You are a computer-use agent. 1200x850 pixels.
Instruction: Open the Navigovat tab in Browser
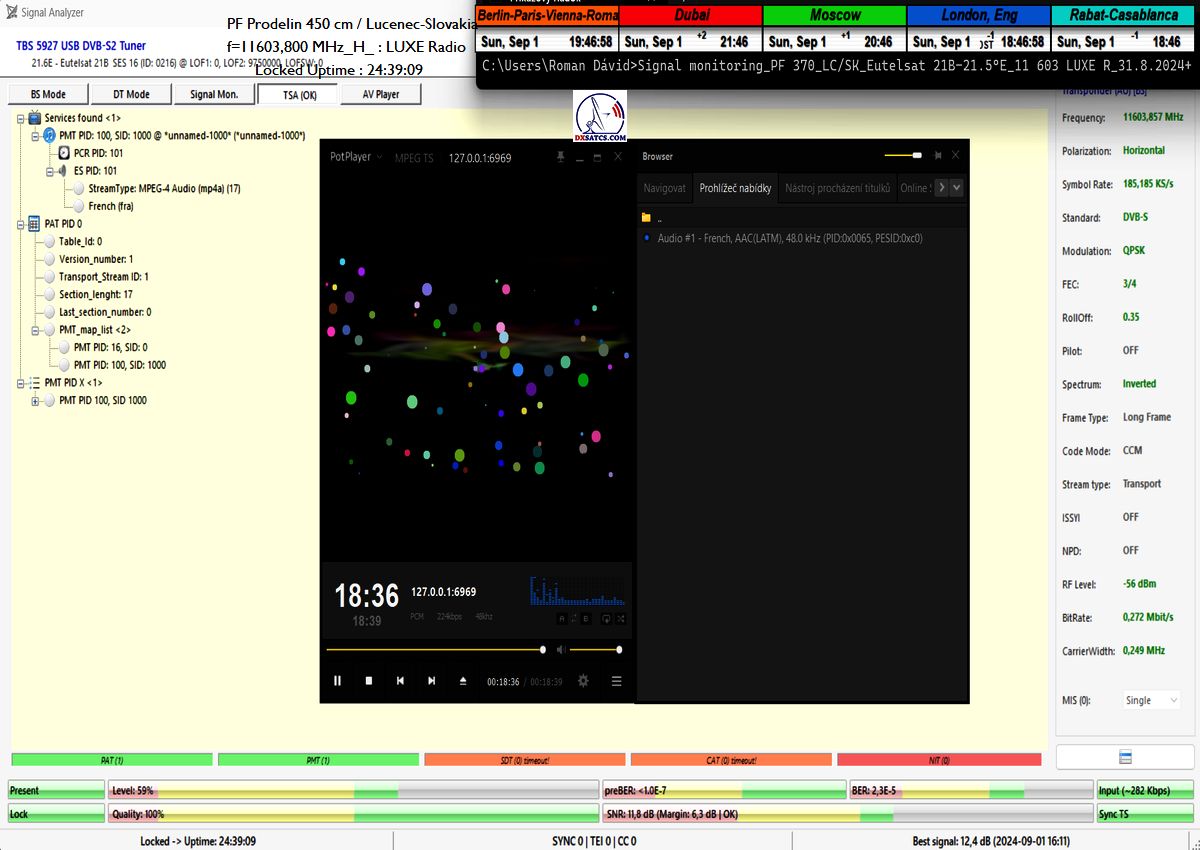[x=664, y=188]
